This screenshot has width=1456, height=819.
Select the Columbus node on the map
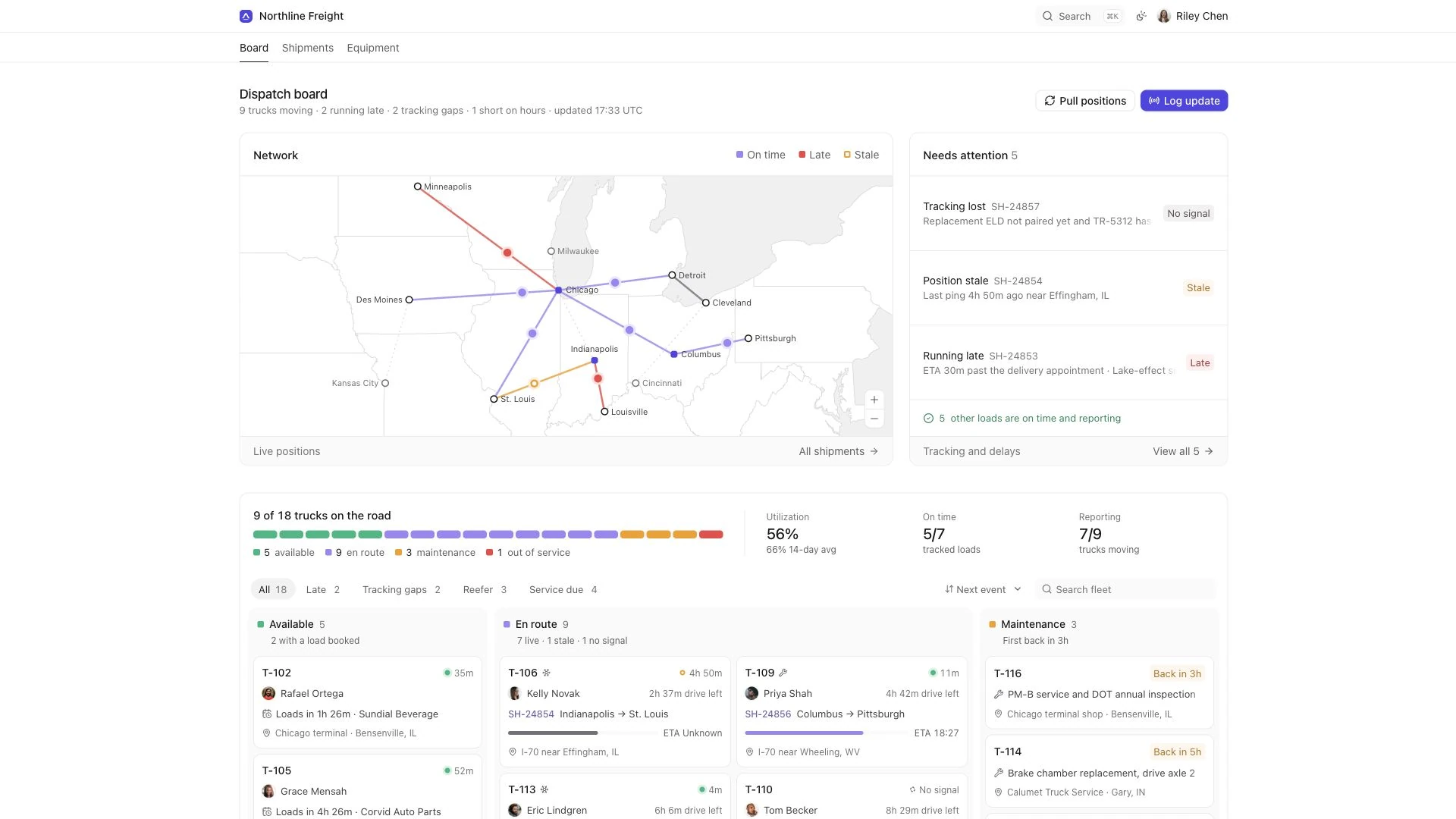coord(673,354)
